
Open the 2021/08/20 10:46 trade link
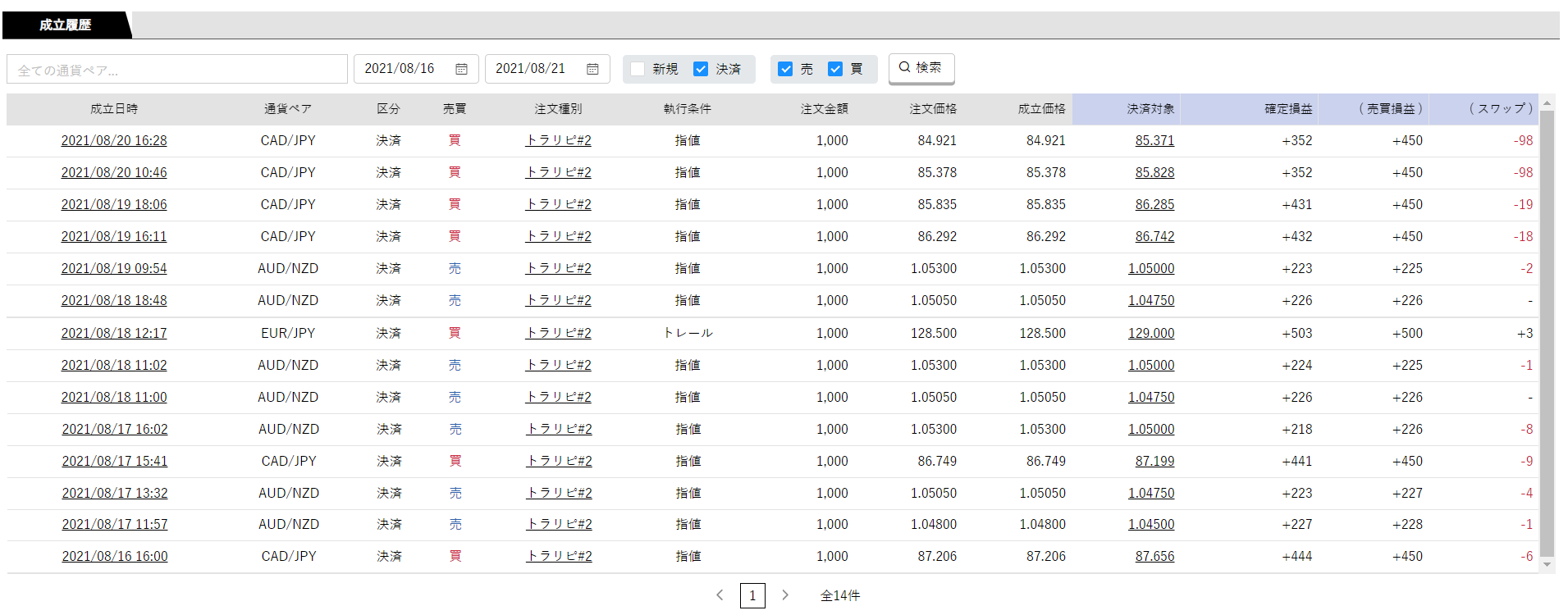pyautogui.click(x=114, y=172)
